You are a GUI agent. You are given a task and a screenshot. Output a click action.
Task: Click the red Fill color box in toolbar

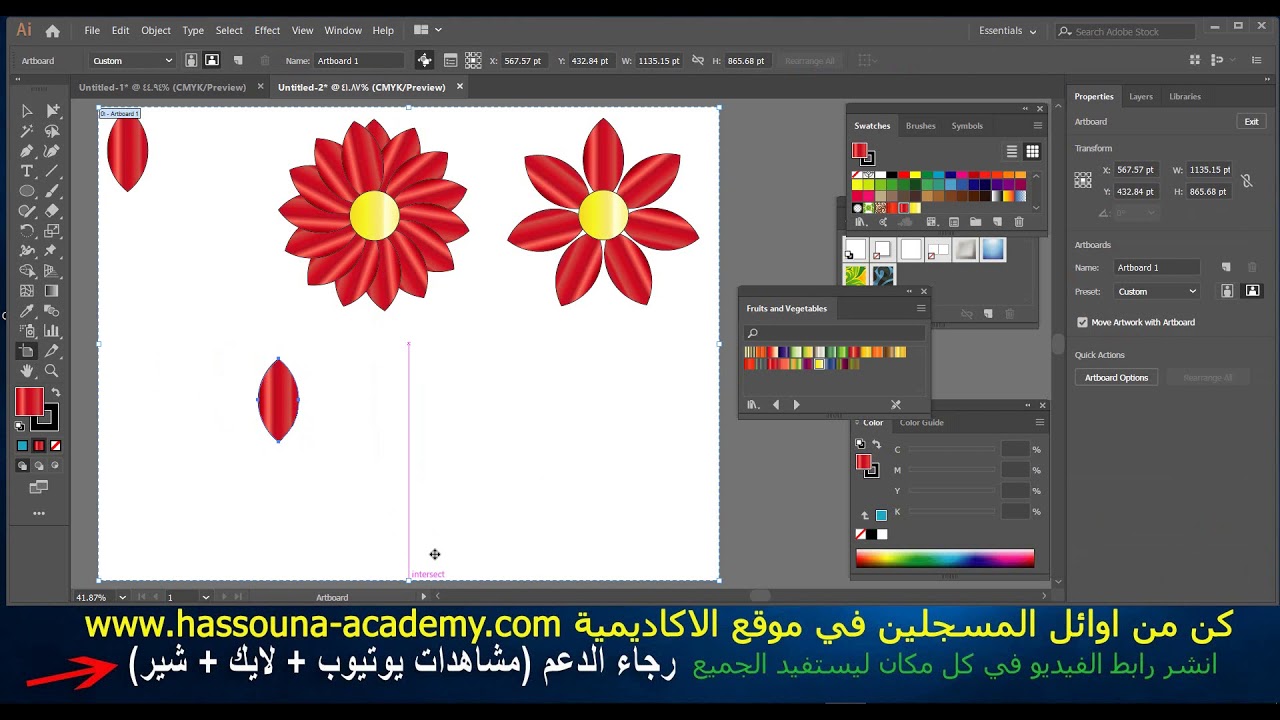coord(29,402)
